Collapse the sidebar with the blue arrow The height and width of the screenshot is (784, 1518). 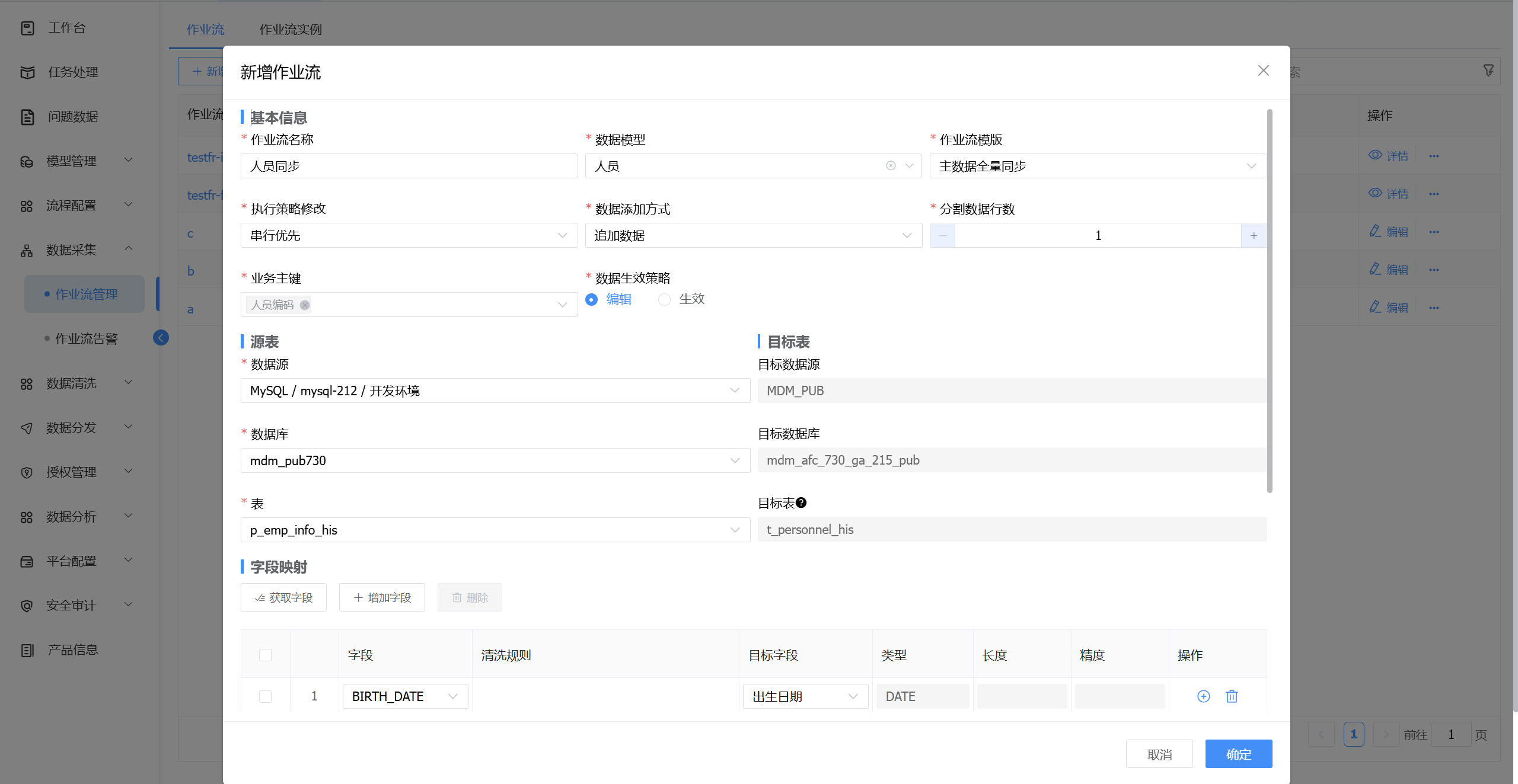click(x=161, y=338)
